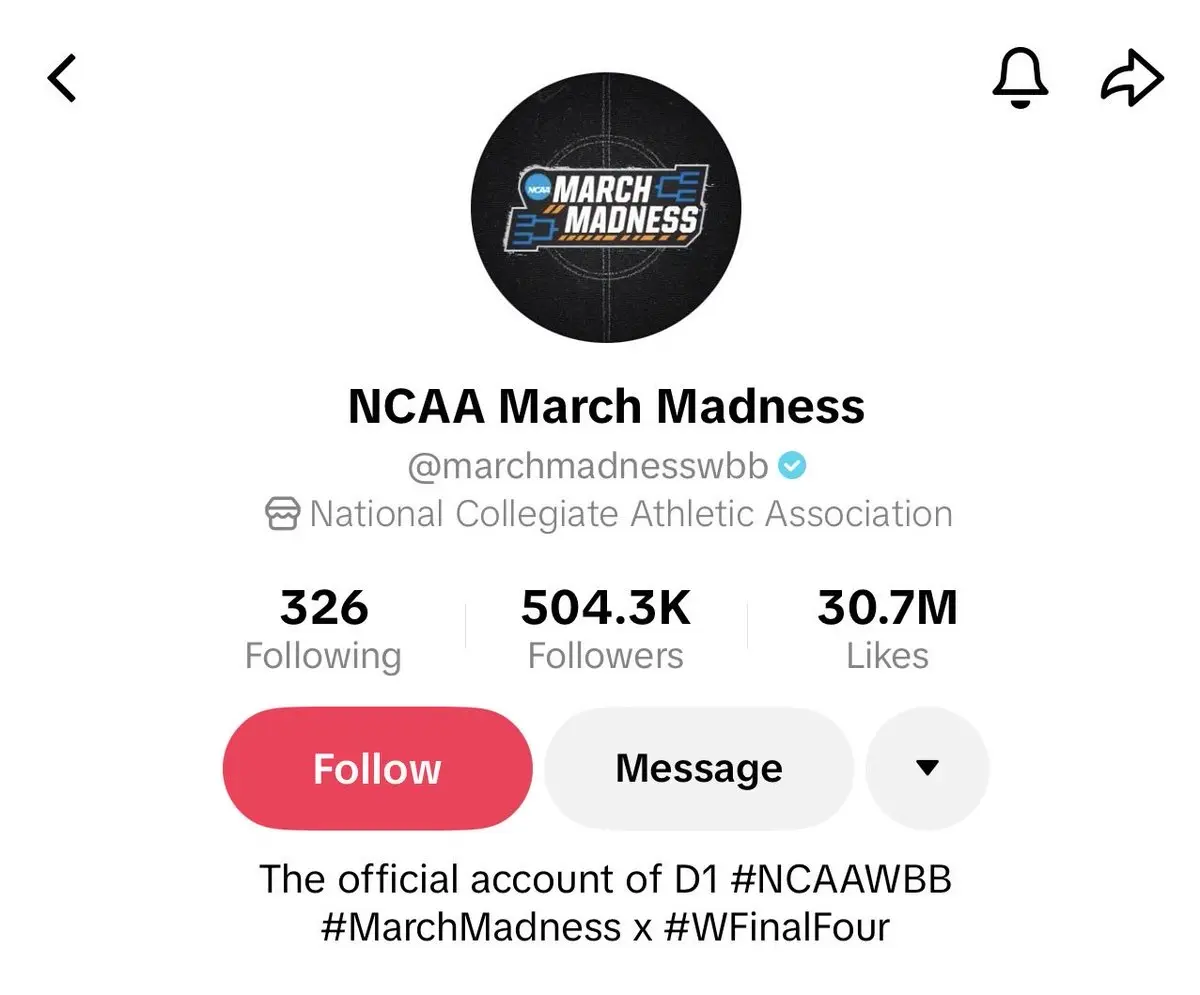Open the #NCAAWBB hashtag link
Viewport: 1200px width, 995px height.
pyautogui.click(x=841, y=879)
